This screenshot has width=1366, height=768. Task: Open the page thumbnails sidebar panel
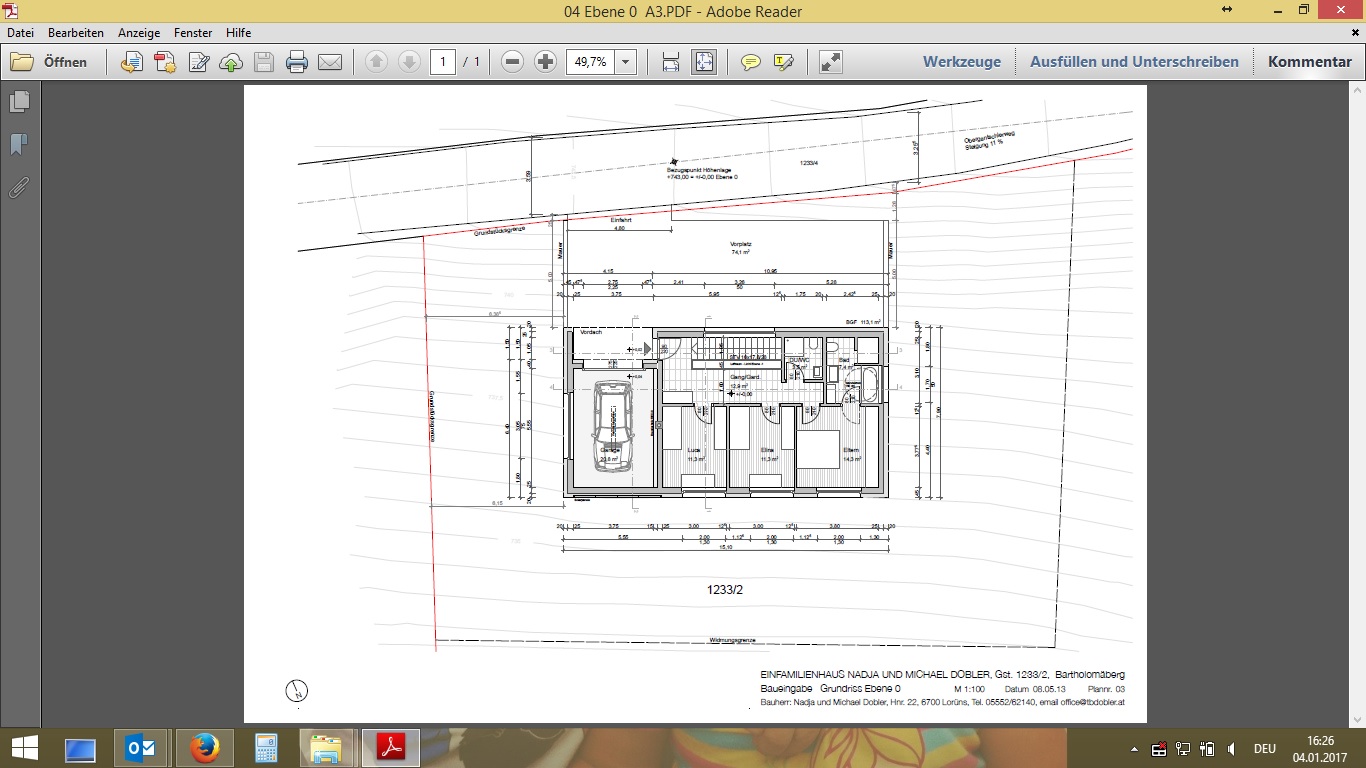(19, 102)
